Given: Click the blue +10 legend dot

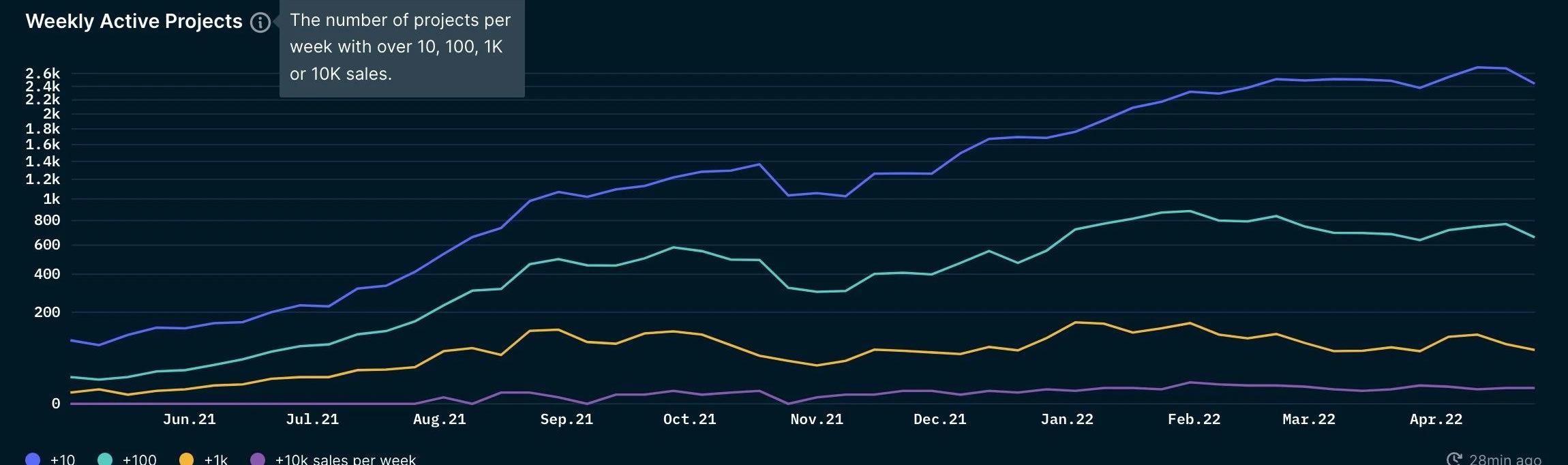Looking at the screenshot, I should (32, 460).
